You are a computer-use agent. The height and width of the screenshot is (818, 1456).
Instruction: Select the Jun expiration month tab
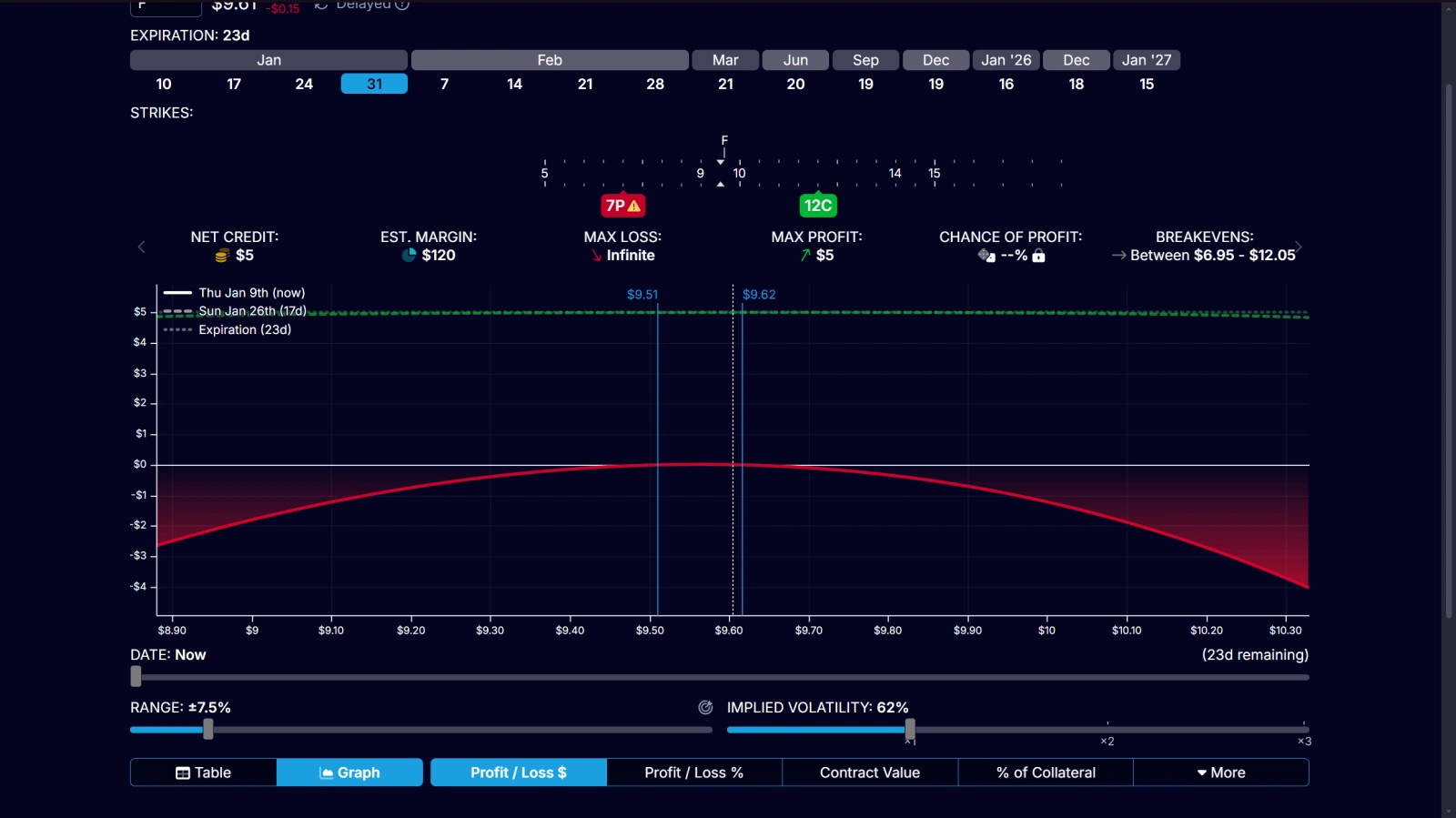[x=796, y=60]
